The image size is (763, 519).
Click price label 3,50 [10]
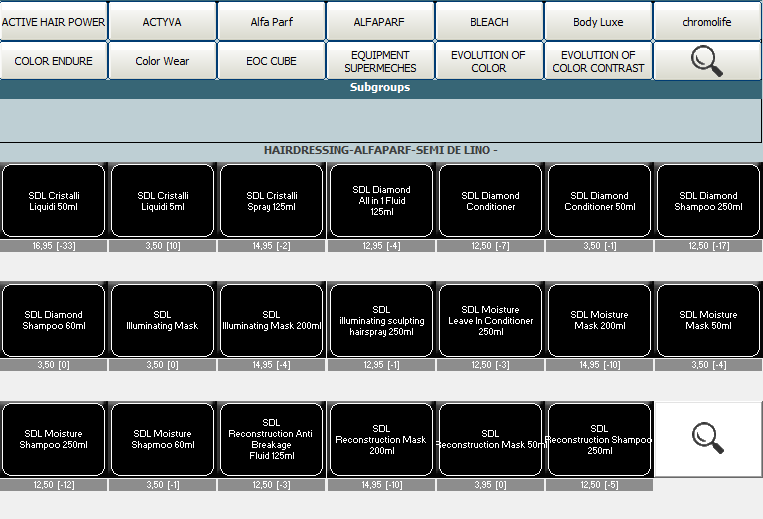click(163, 246)
